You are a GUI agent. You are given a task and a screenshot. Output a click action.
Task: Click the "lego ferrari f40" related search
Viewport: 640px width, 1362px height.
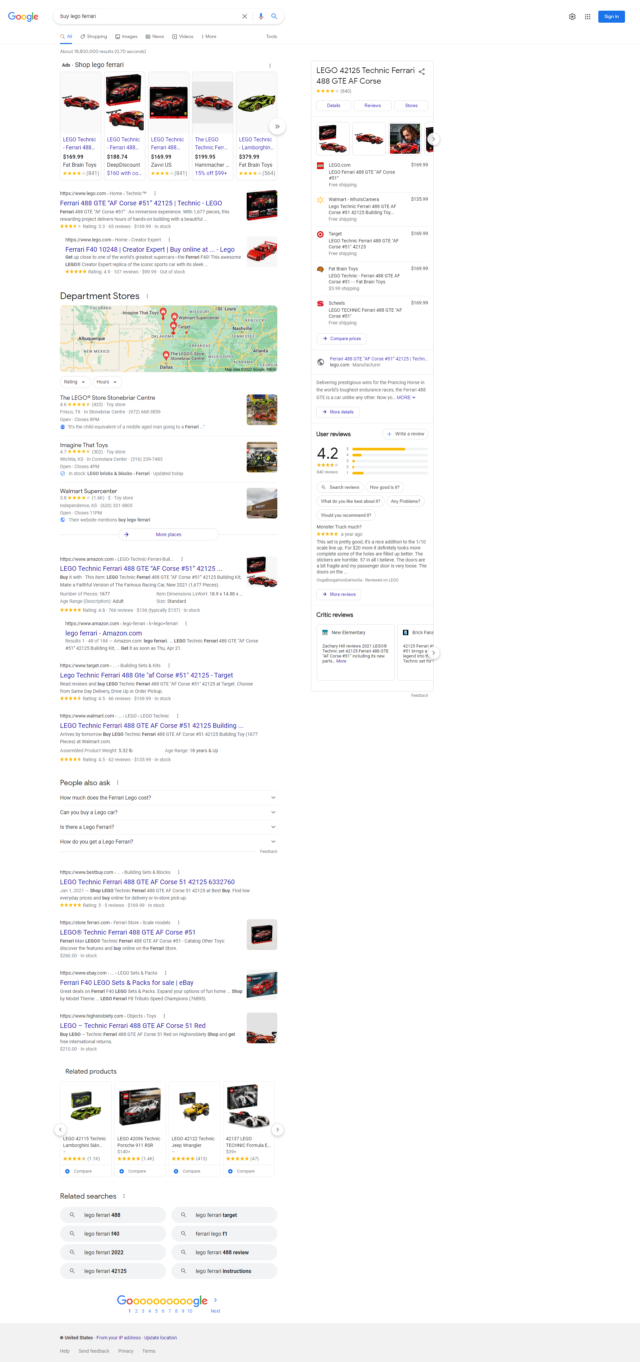(x=113, y=1233)
